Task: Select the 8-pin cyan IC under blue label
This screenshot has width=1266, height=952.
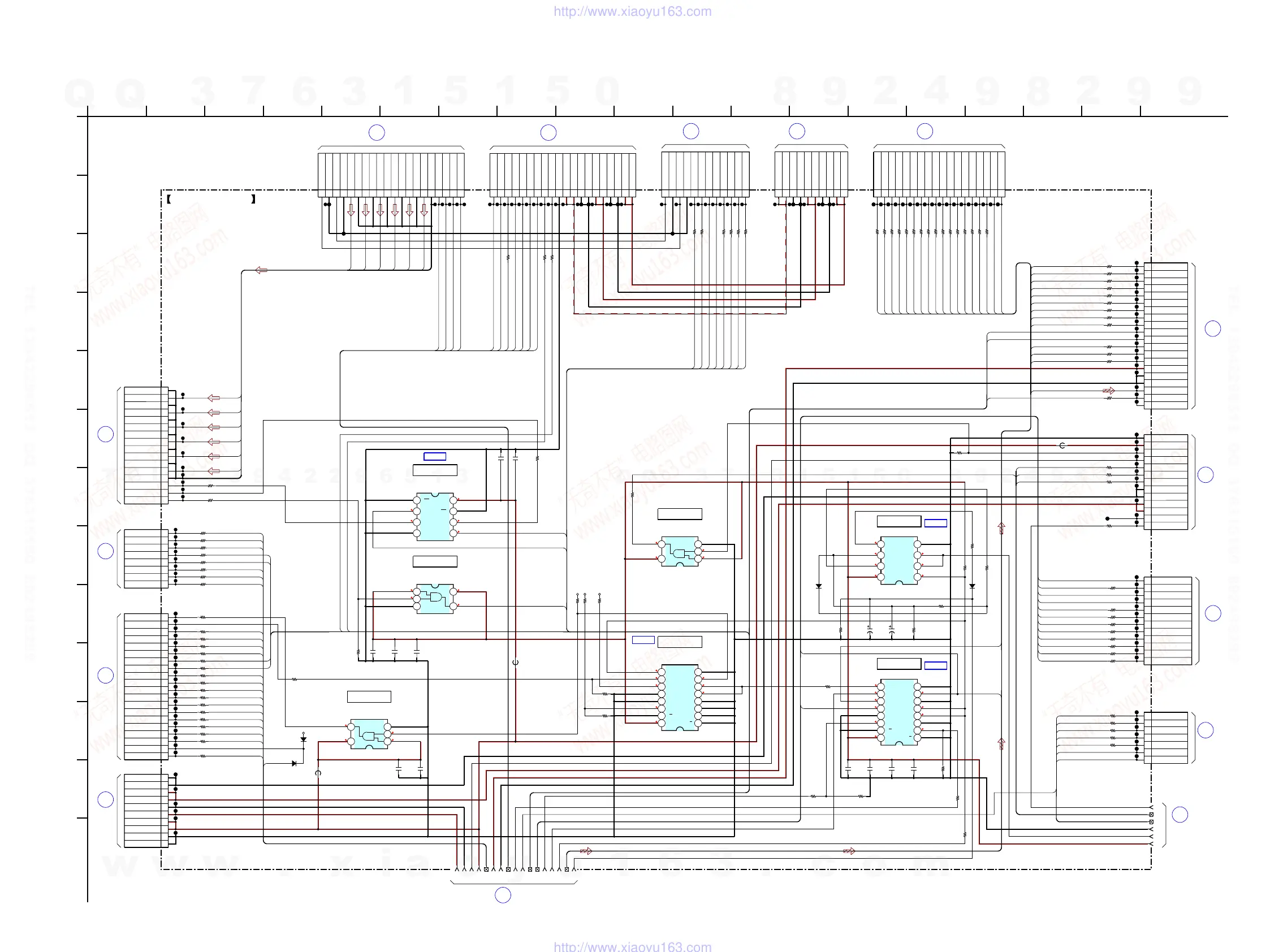Action: pyautogui.click(x=435, y=517)
